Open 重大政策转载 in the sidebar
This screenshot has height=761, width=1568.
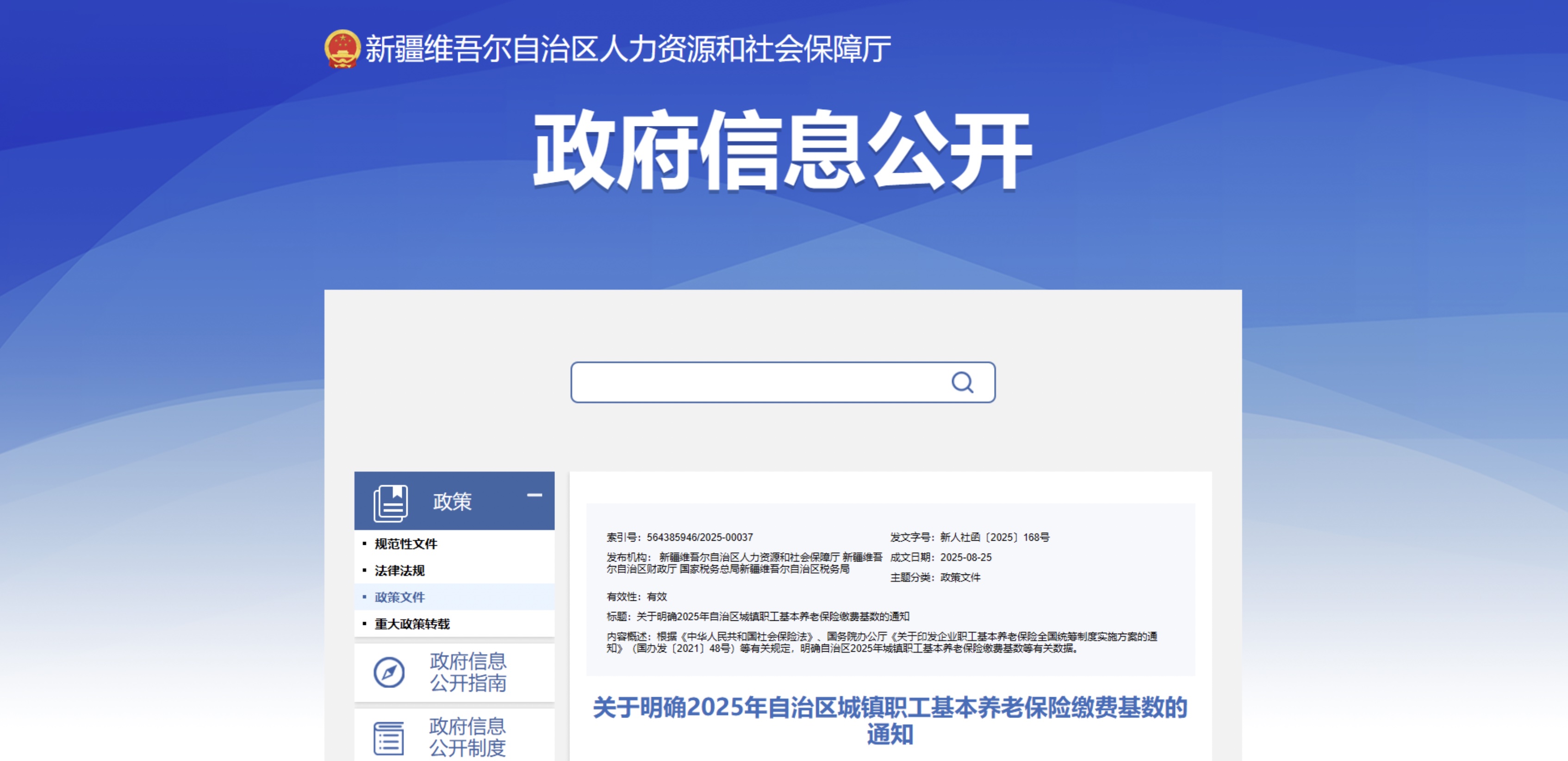(x=412, y=624)
